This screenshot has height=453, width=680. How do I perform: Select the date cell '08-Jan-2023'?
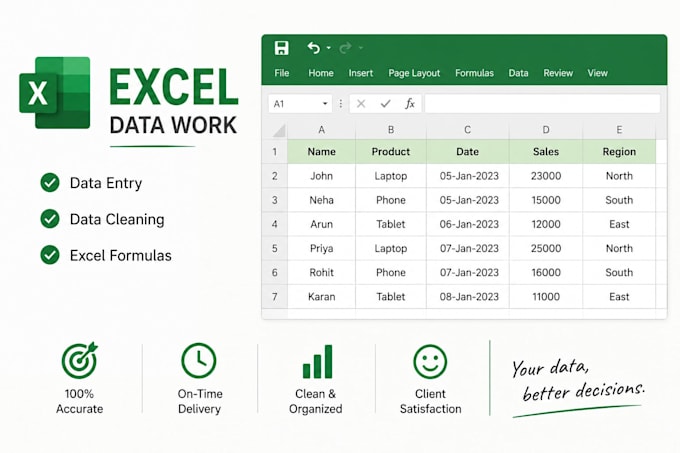pyautogui.click(x=468, y=297)
